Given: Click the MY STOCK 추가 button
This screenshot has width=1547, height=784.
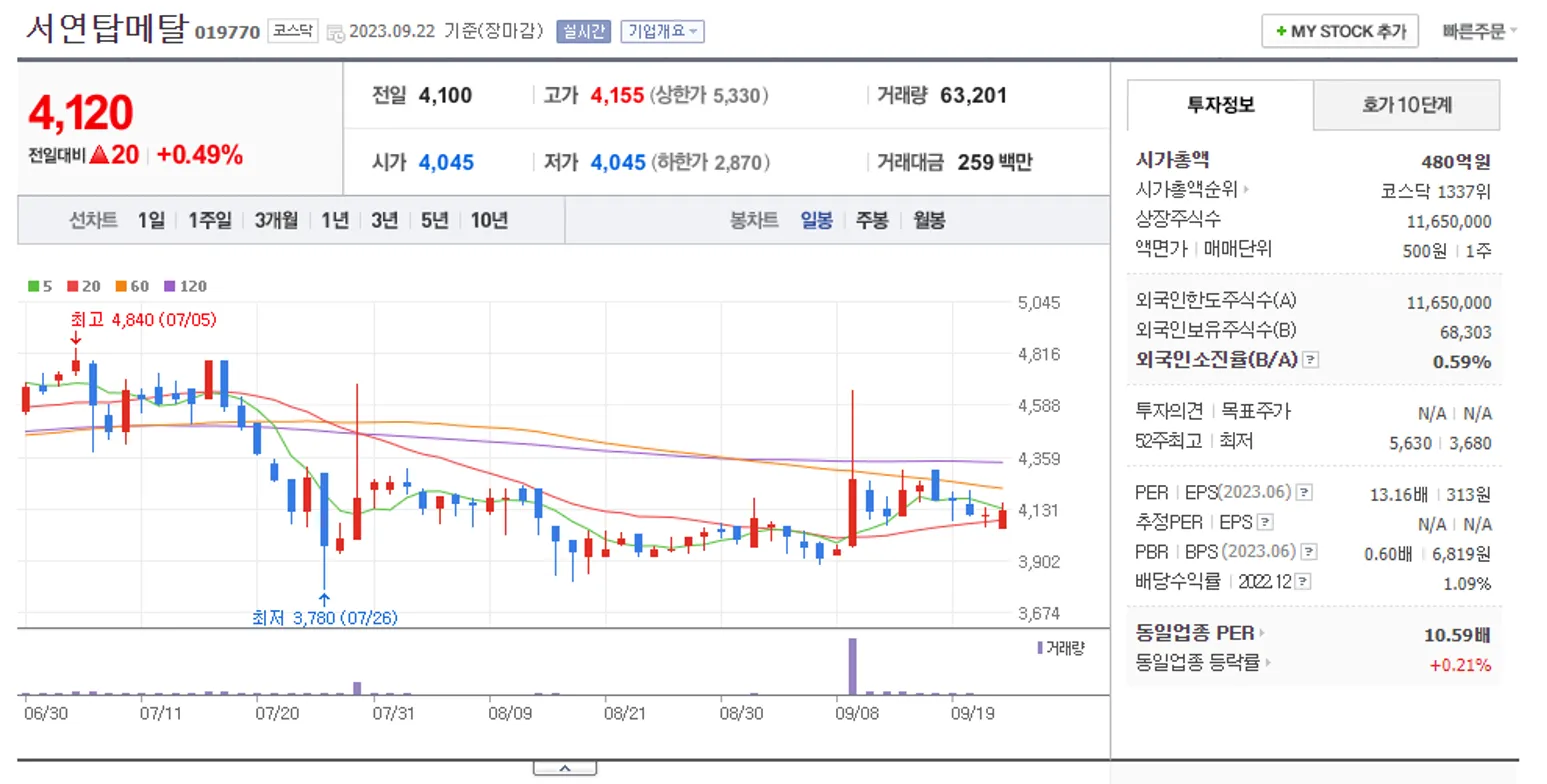Looking at the screenshot, I should point(1340,32).
